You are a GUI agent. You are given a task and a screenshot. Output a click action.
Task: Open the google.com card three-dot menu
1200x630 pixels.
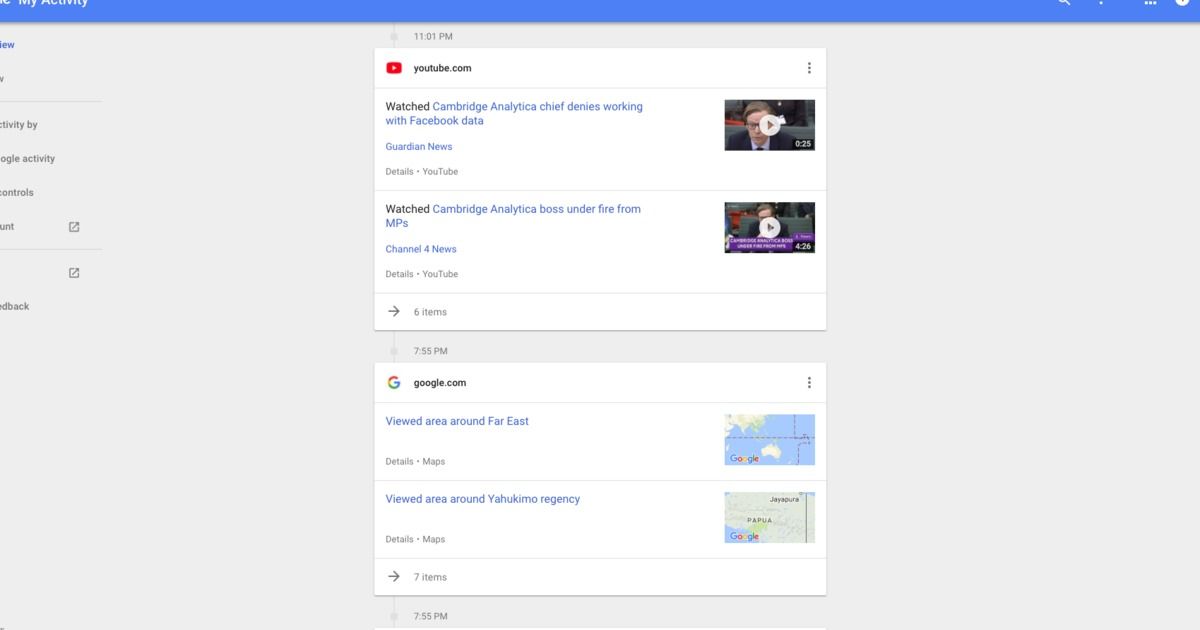(x=809, y=382)
